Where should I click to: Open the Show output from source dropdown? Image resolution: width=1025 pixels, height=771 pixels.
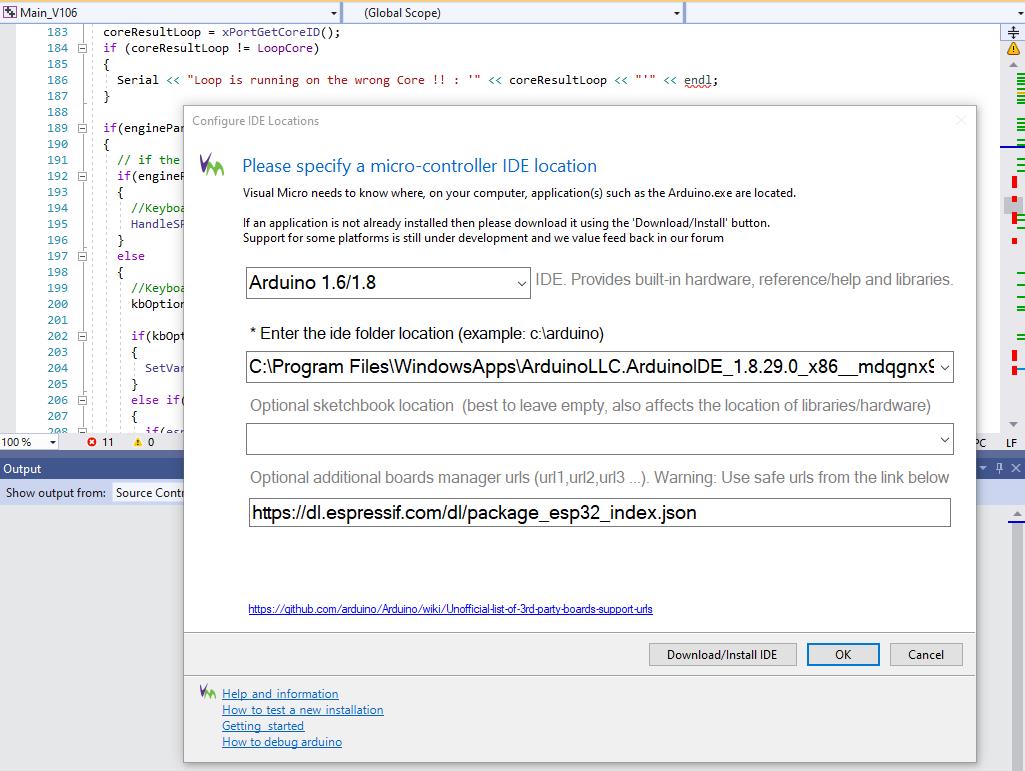point(148,493)
